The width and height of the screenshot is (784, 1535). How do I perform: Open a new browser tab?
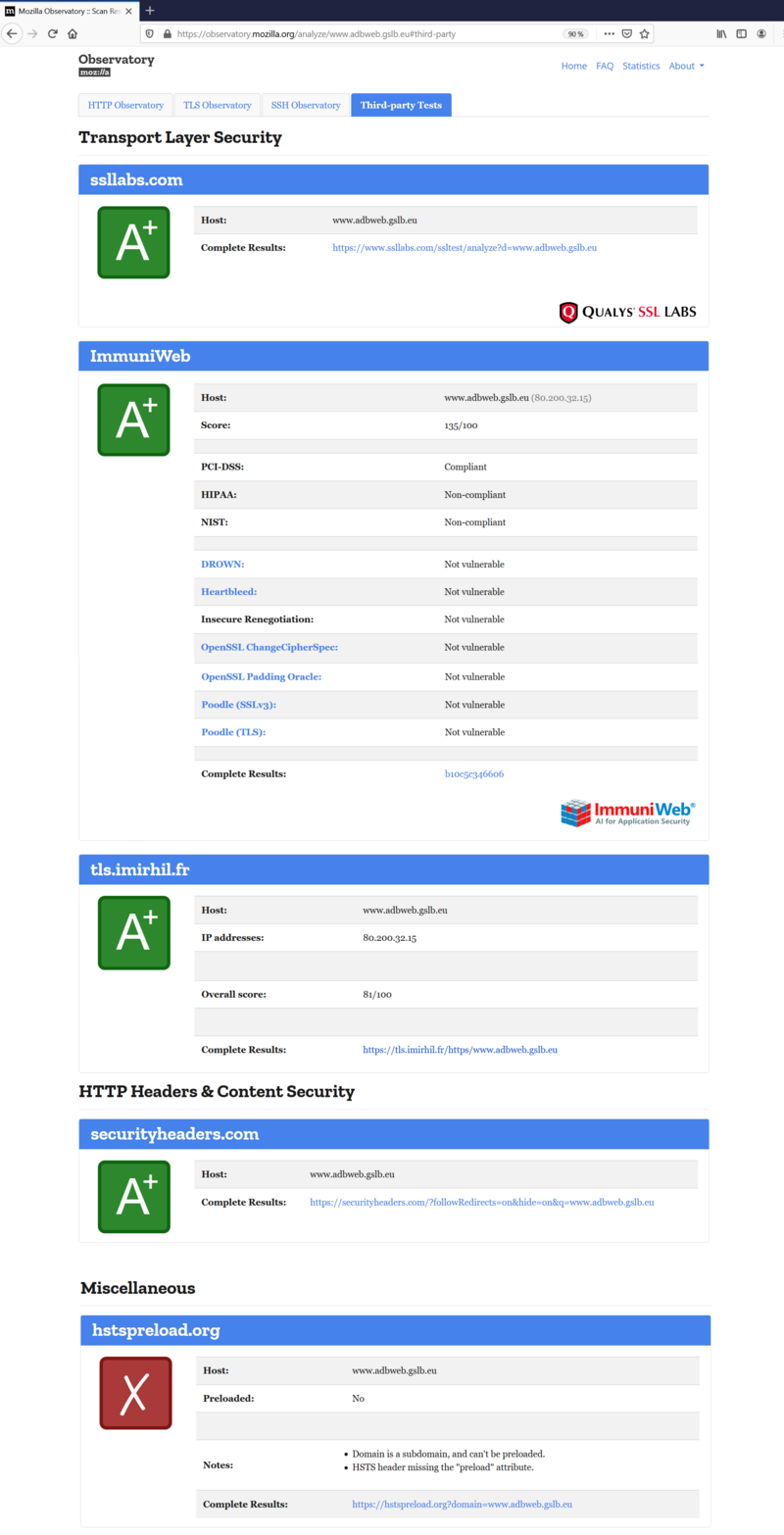[150, 10]
